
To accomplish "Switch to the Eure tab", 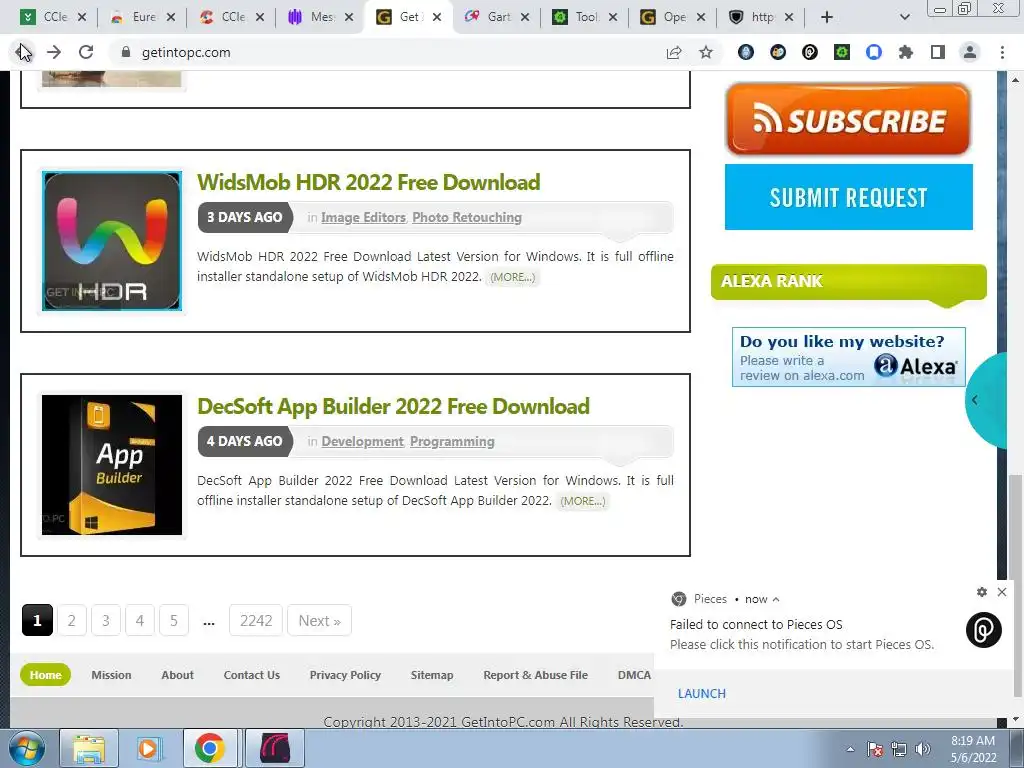I will (x=144, y=17).
